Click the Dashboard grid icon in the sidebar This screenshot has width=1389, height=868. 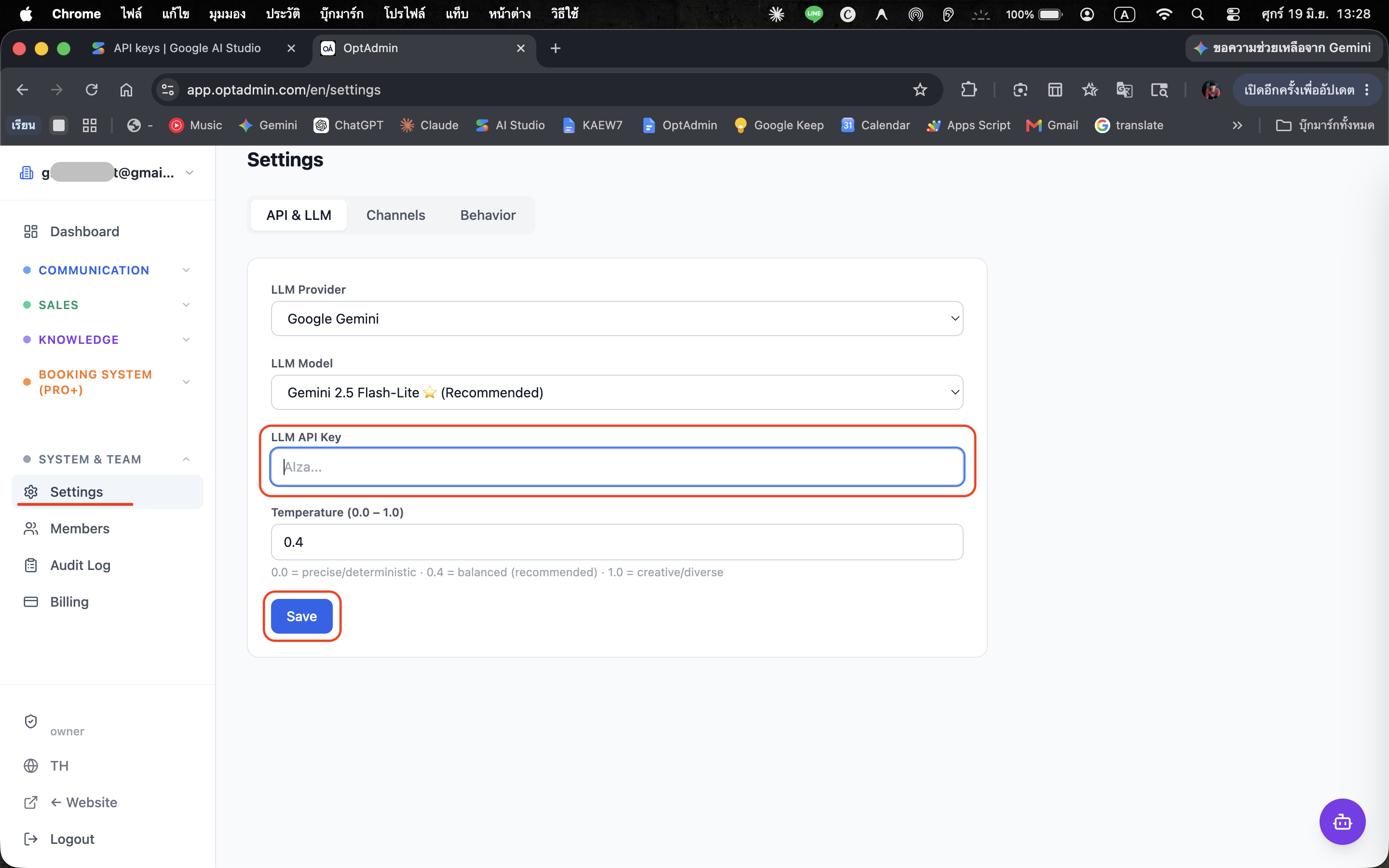[31, 231]
